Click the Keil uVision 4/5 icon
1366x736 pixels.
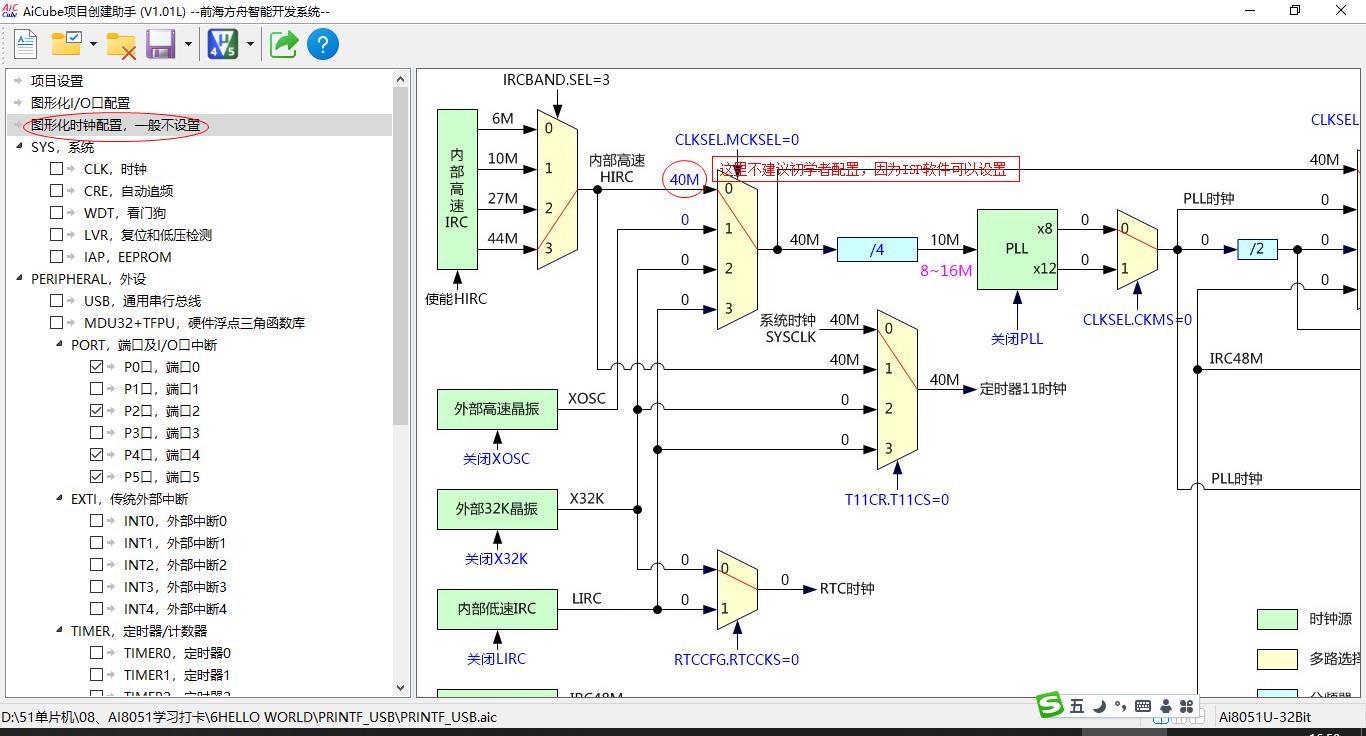[x=222, y=44]
